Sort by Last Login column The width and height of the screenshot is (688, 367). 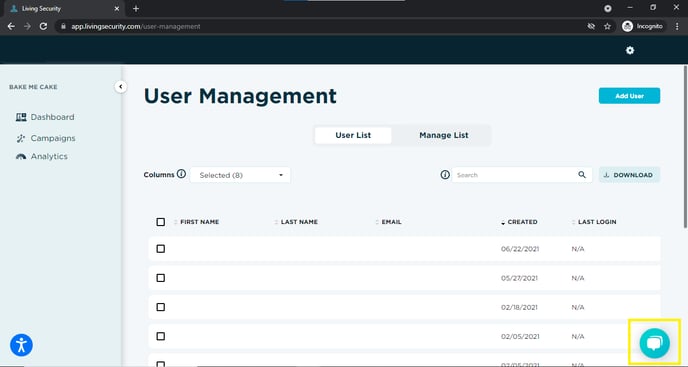click(594, 222)
